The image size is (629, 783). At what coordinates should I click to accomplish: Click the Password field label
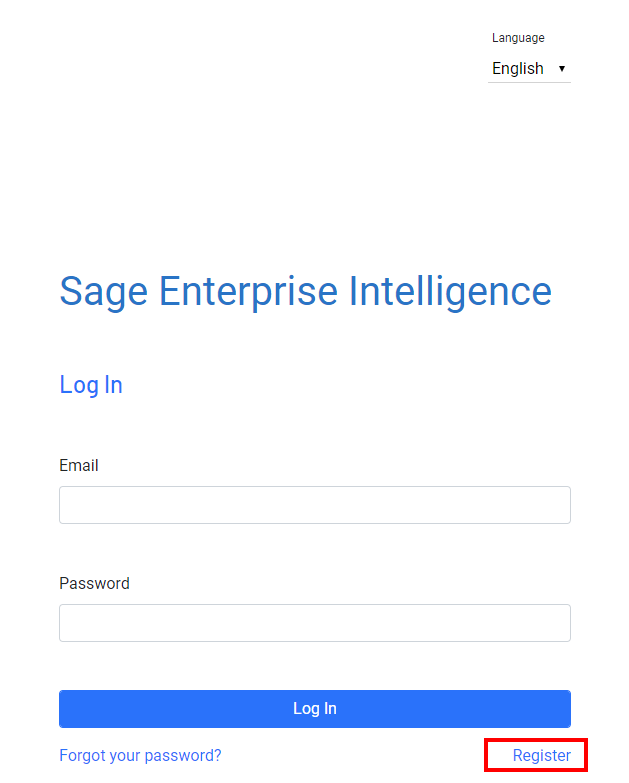(94, 584)
